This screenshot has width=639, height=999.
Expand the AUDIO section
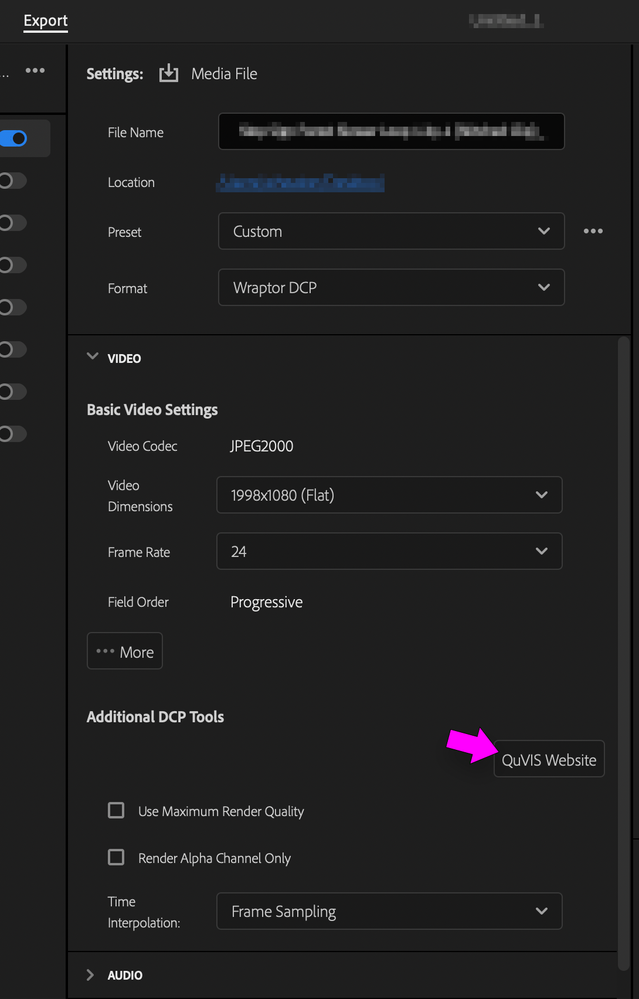coord(92,975)
